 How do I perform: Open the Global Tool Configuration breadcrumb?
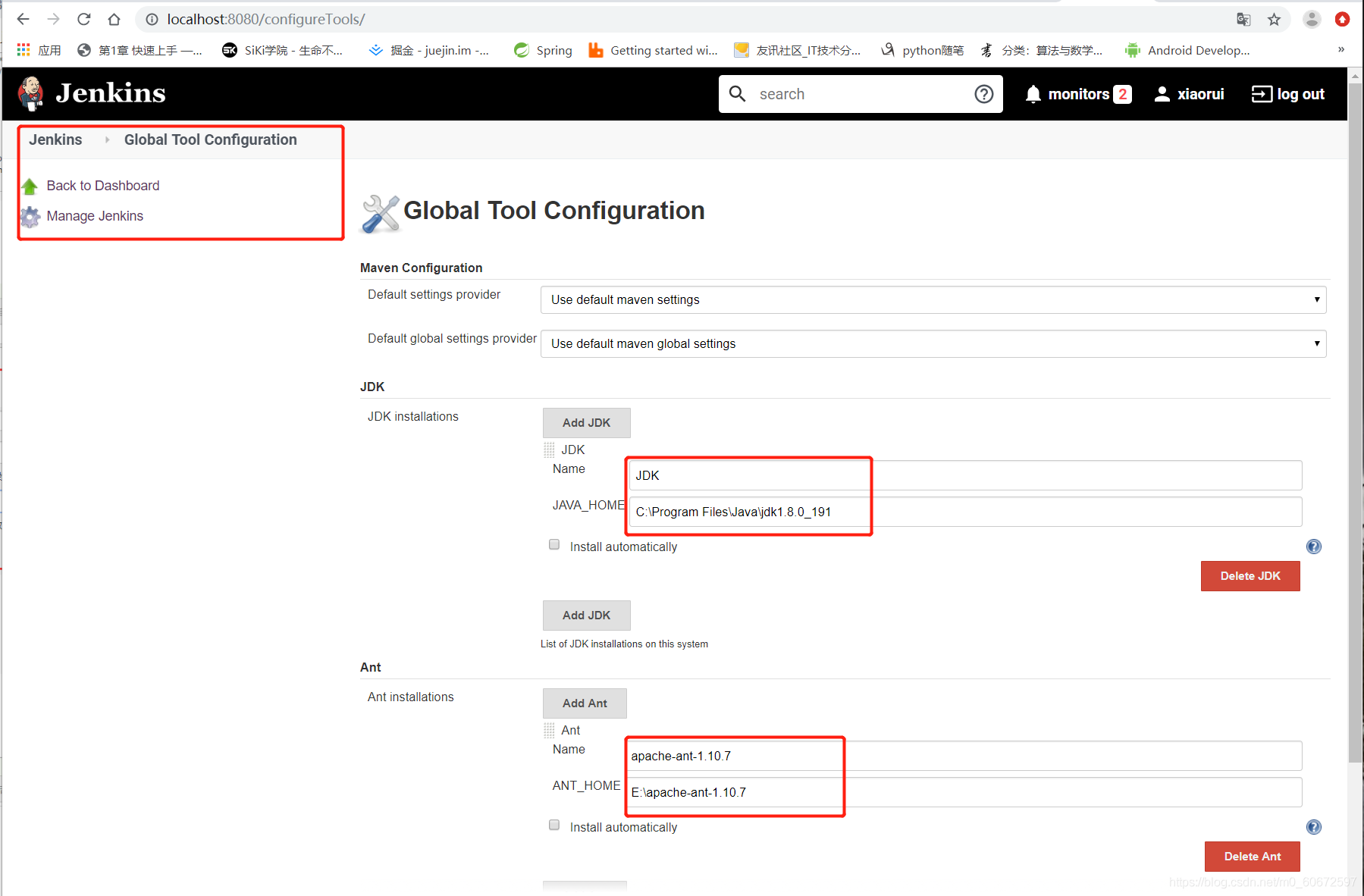210,139
